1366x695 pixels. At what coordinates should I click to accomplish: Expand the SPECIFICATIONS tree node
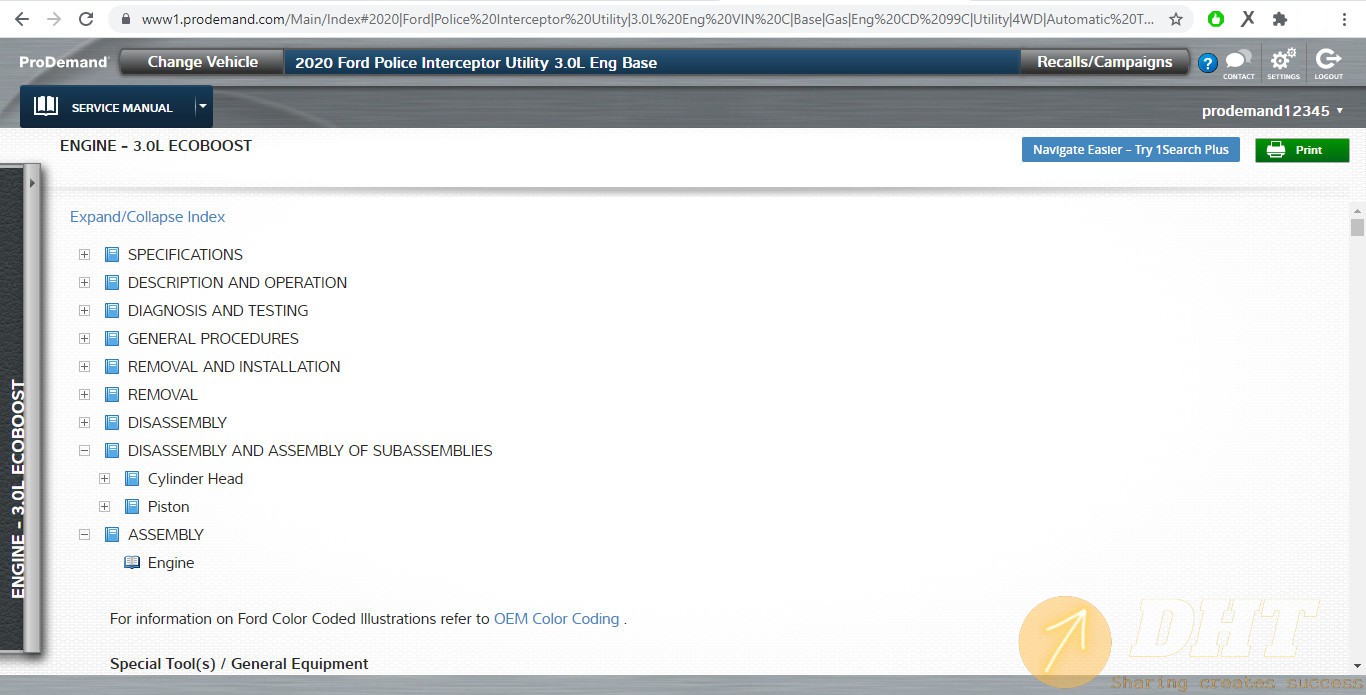coord(85,255)
